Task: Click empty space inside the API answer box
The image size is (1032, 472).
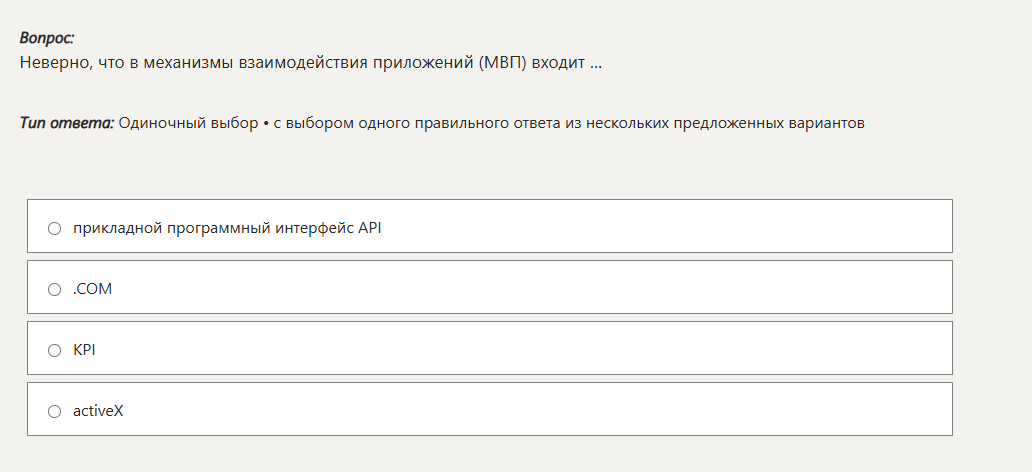Action: pos(650,227)
